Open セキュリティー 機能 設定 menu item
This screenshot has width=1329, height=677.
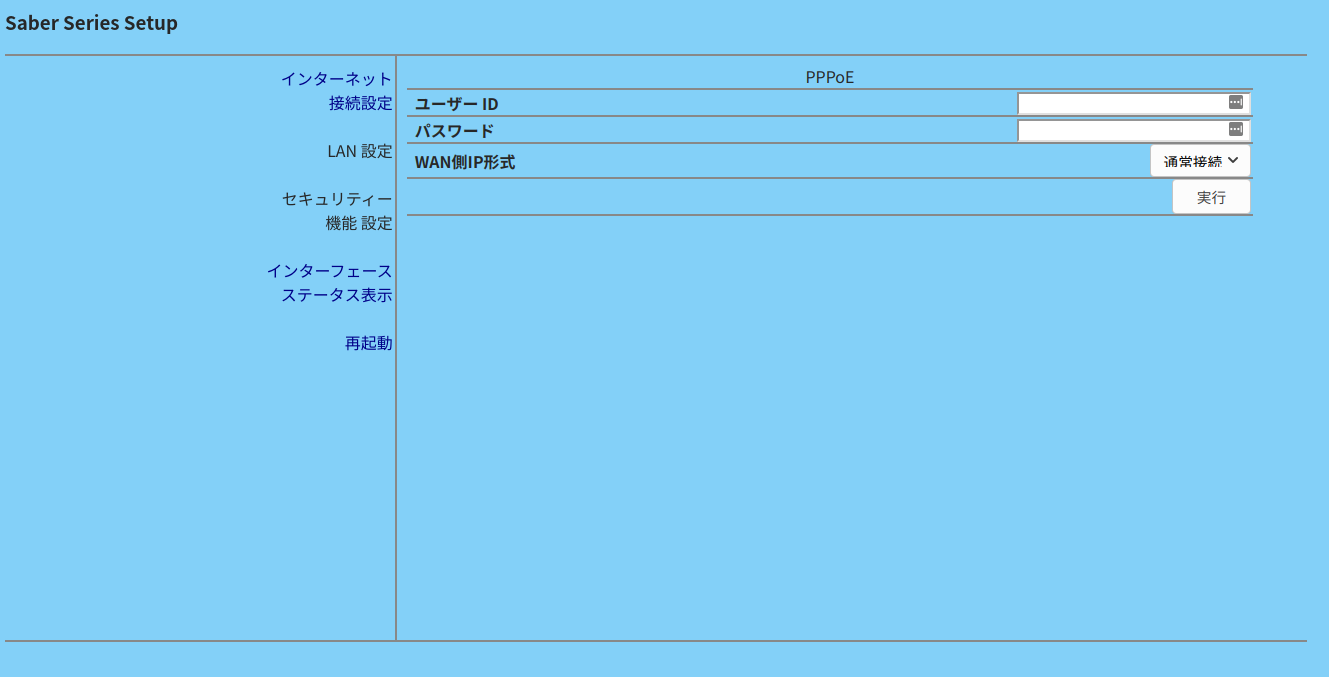337,211
